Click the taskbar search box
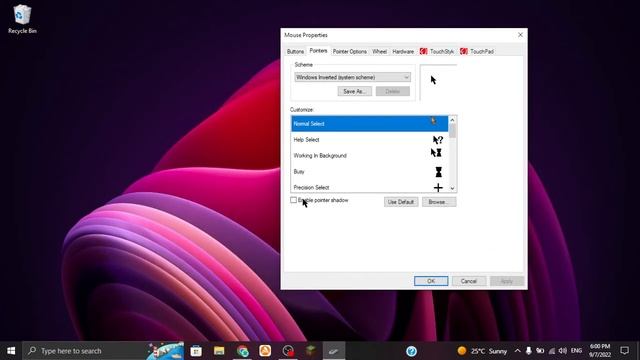 pyautogui.click(x=103, y=351)
